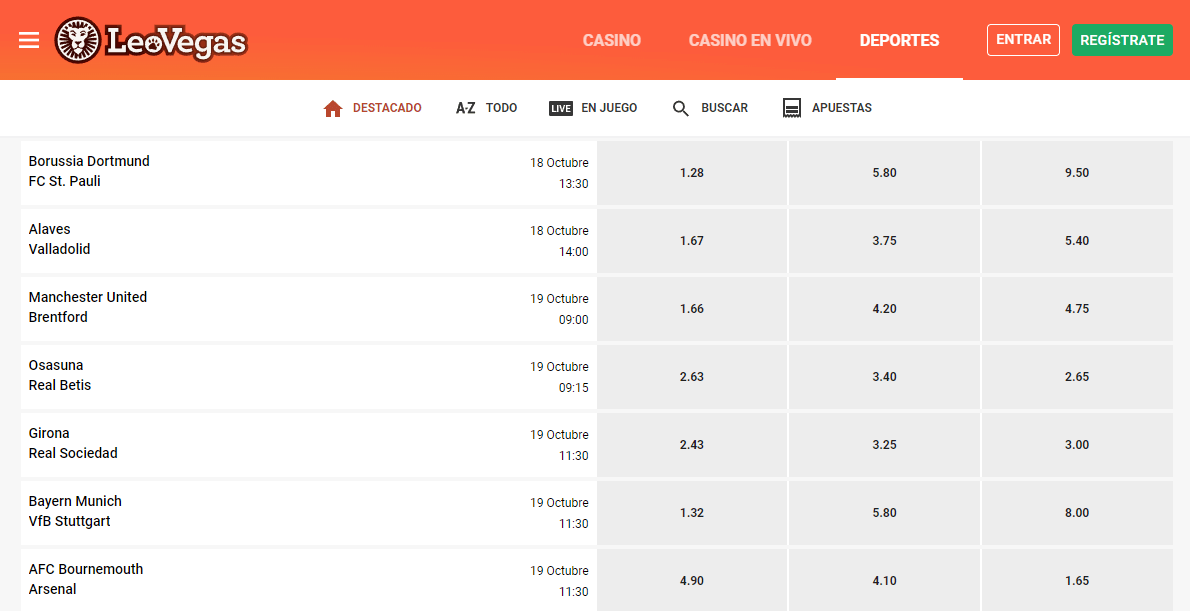The width and height of the screenshot is (1190, 611).
Task: Open the hamburger navigation menu
Action: (29, 40)
